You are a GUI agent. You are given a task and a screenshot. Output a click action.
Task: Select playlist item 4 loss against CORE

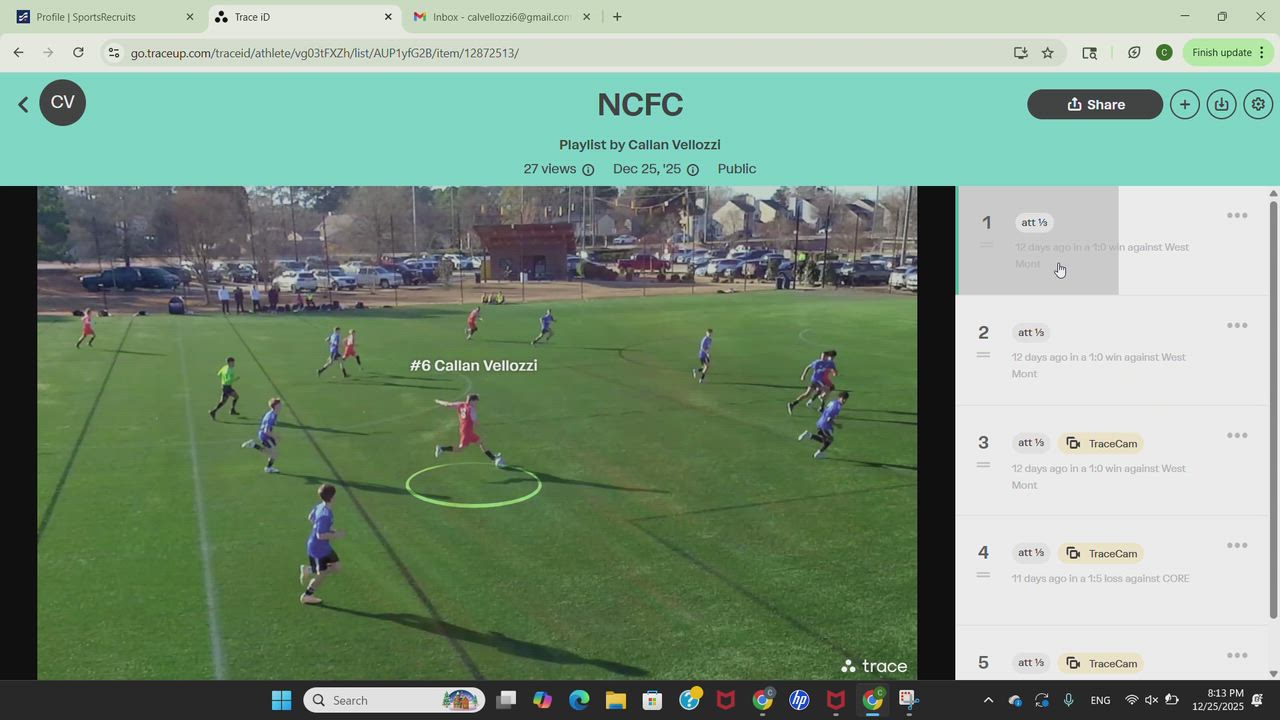[x=1100, y=578]
